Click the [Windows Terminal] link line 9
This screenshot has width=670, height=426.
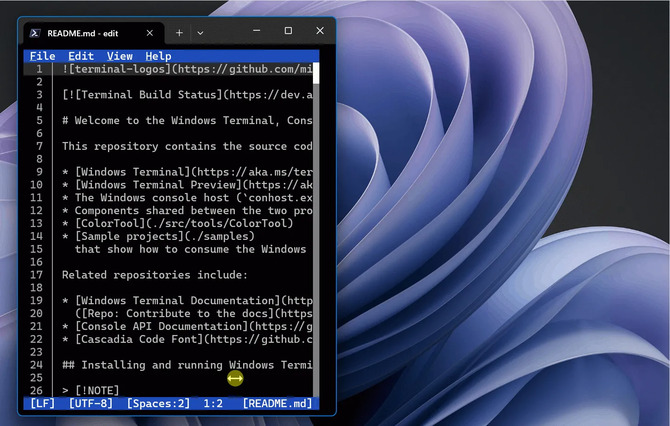coord(187,172)
